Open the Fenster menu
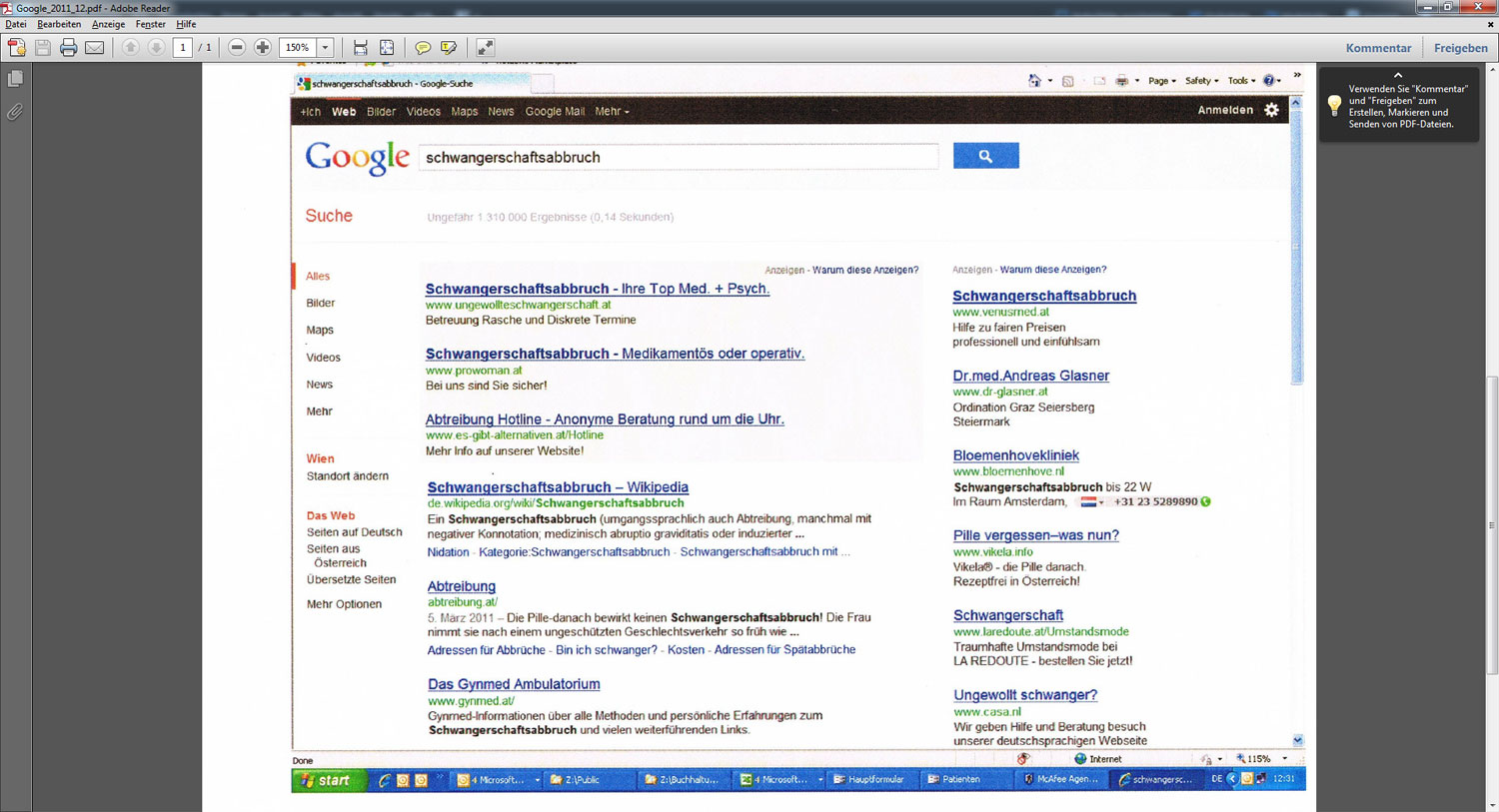This screenshot has height=812, width=1499. click(151, 24)
